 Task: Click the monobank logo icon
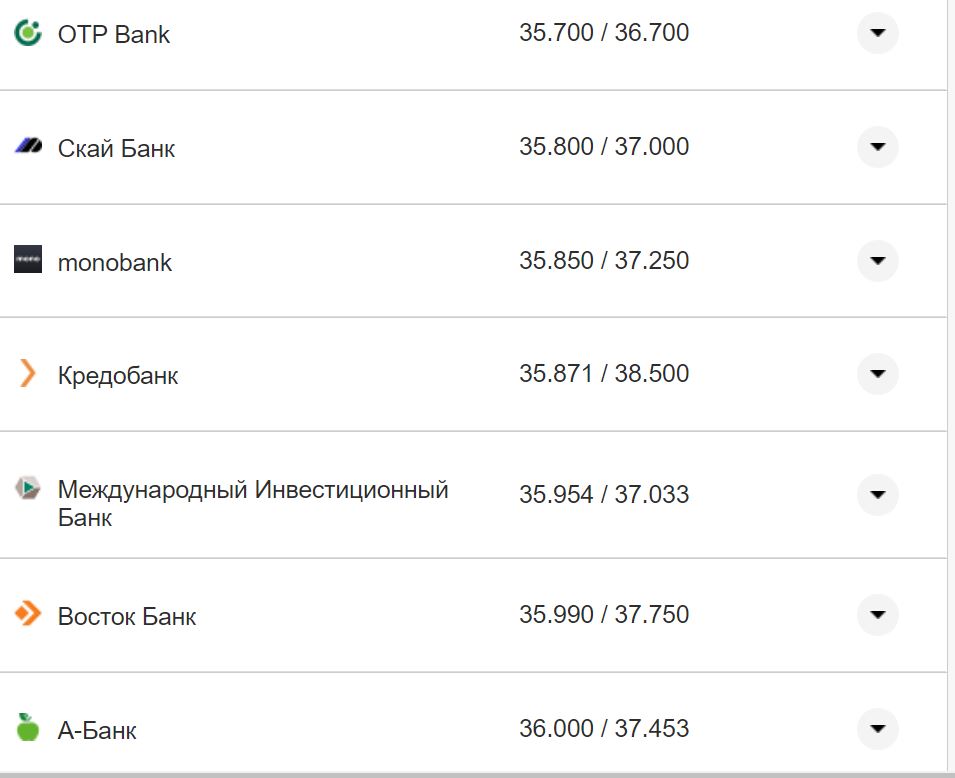25,262
